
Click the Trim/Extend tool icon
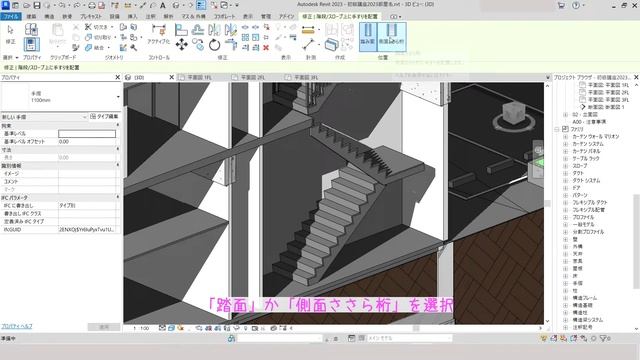point(231,44)
